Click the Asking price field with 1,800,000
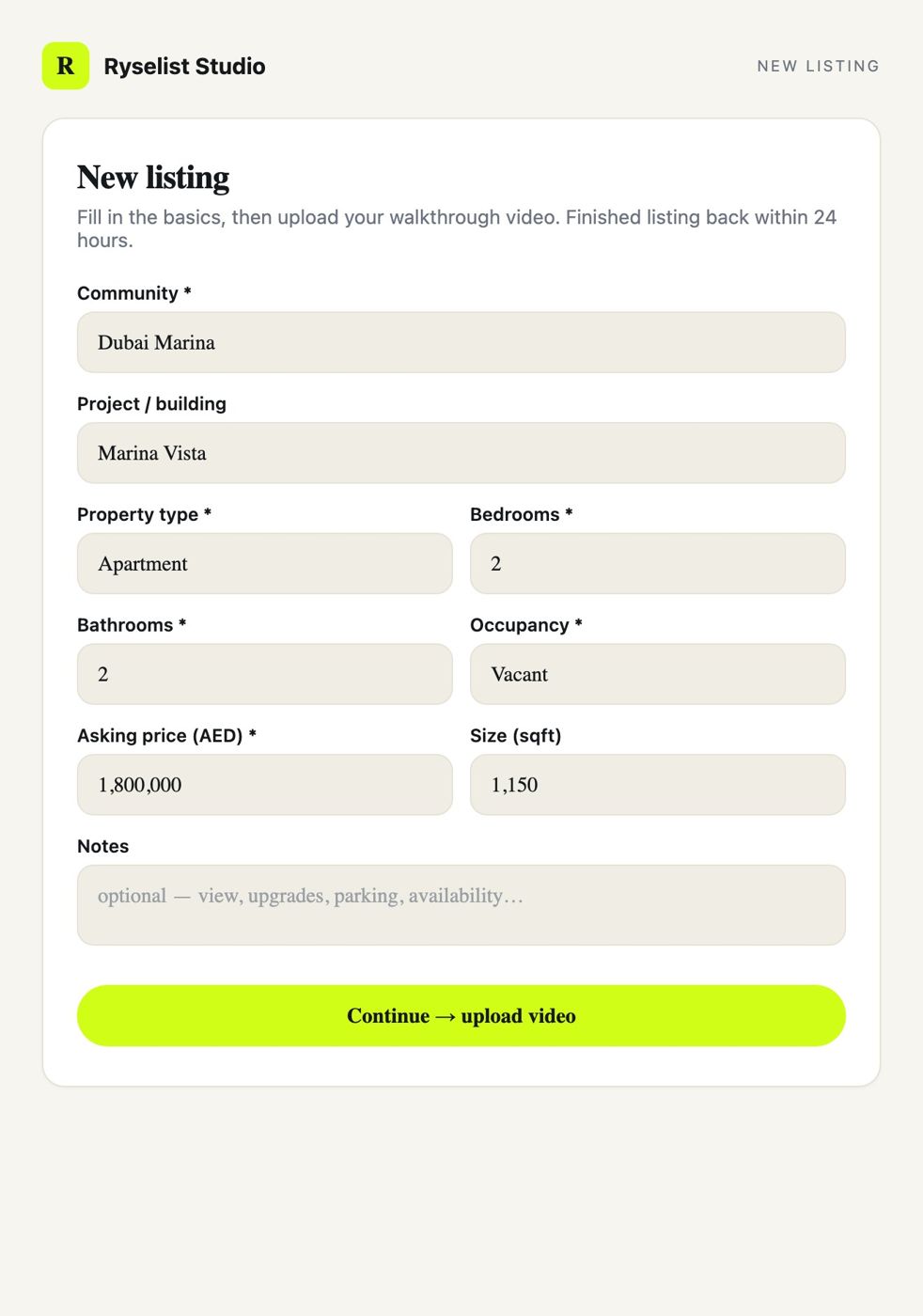 pos(265,785)
